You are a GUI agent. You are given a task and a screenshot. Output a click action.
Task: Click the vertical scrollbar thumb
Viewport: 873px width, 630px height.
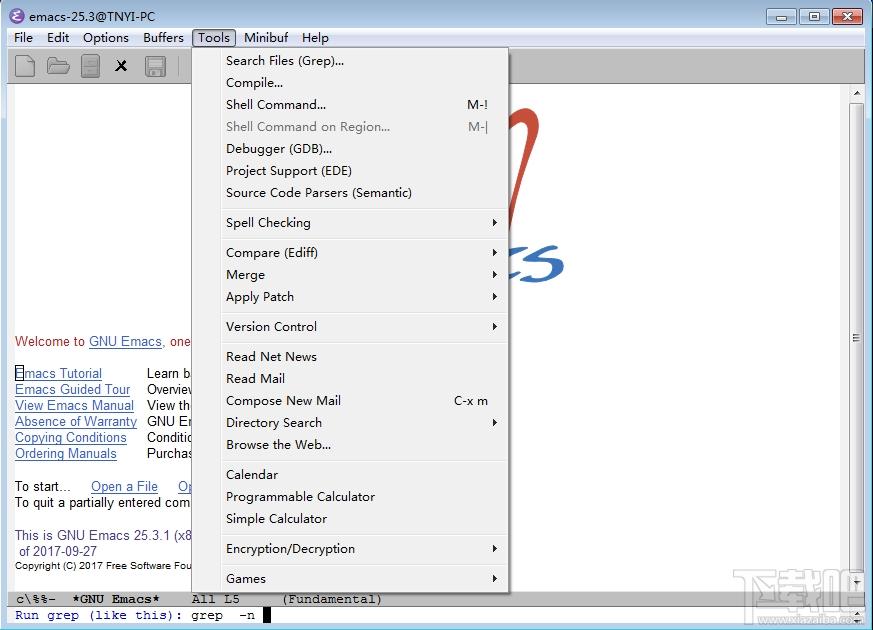pos(857,337)
